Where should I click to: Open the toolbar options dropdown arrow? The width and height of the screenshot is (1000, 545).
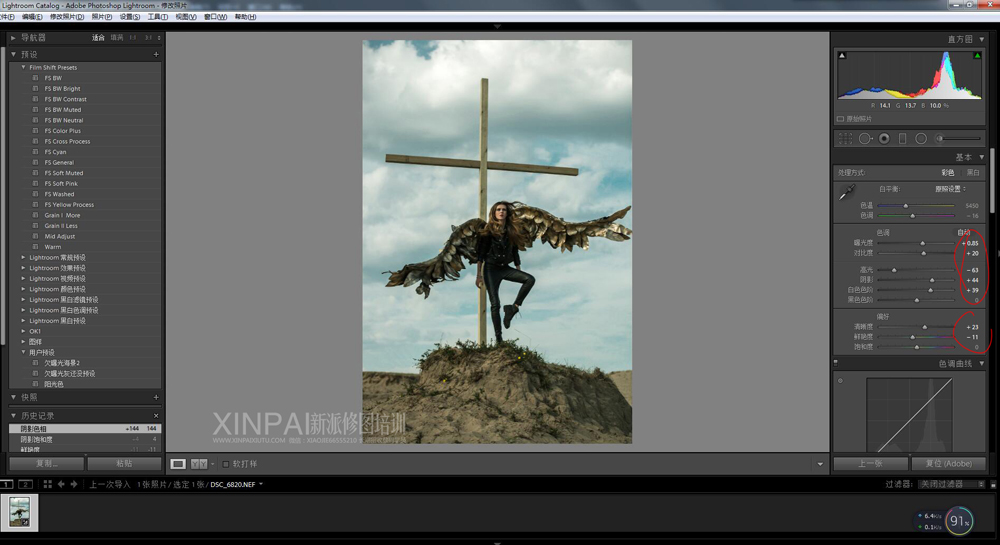(820, 464)
